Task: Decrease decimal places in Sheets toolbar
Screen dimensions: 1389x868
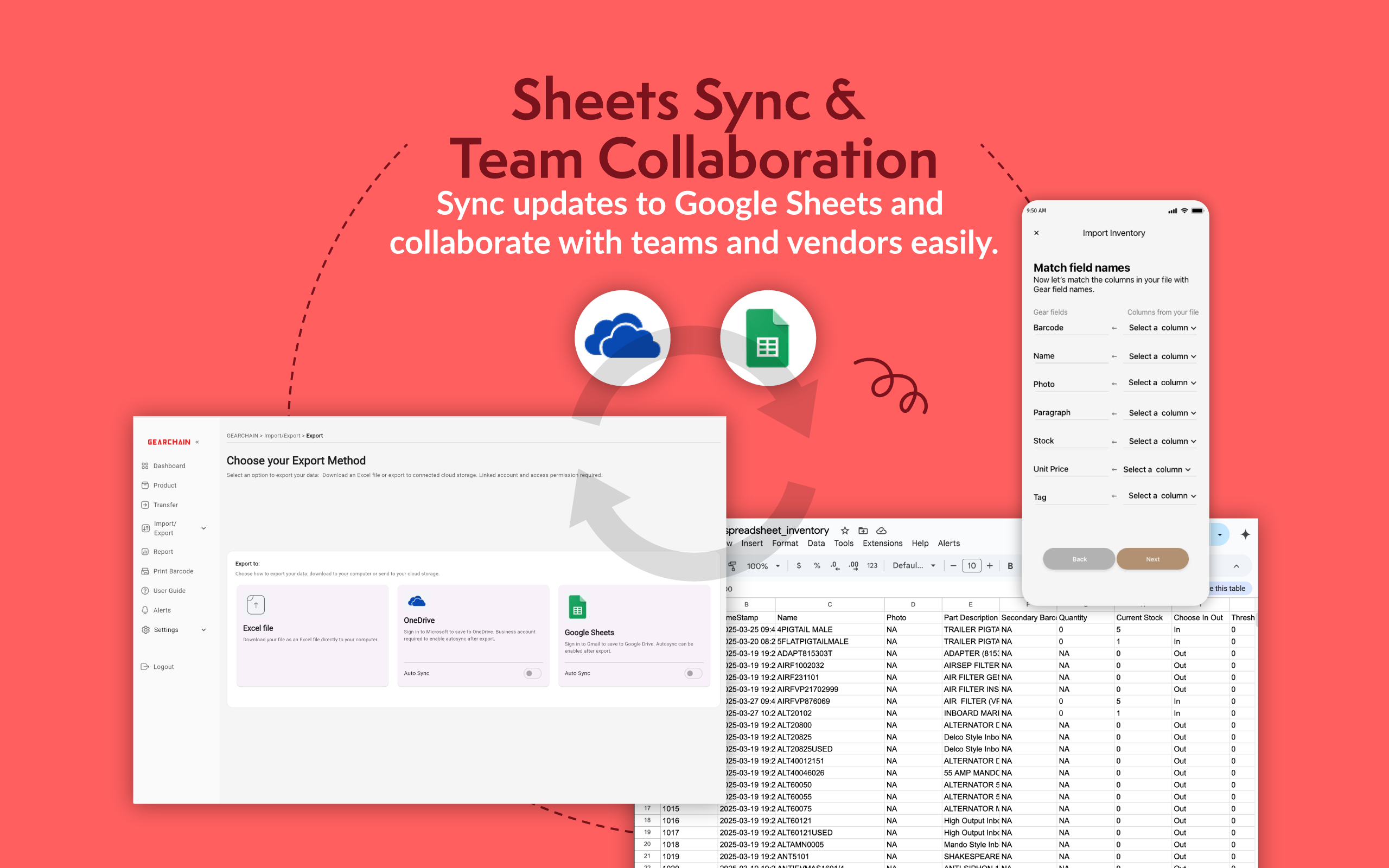Action: (835, 565)
